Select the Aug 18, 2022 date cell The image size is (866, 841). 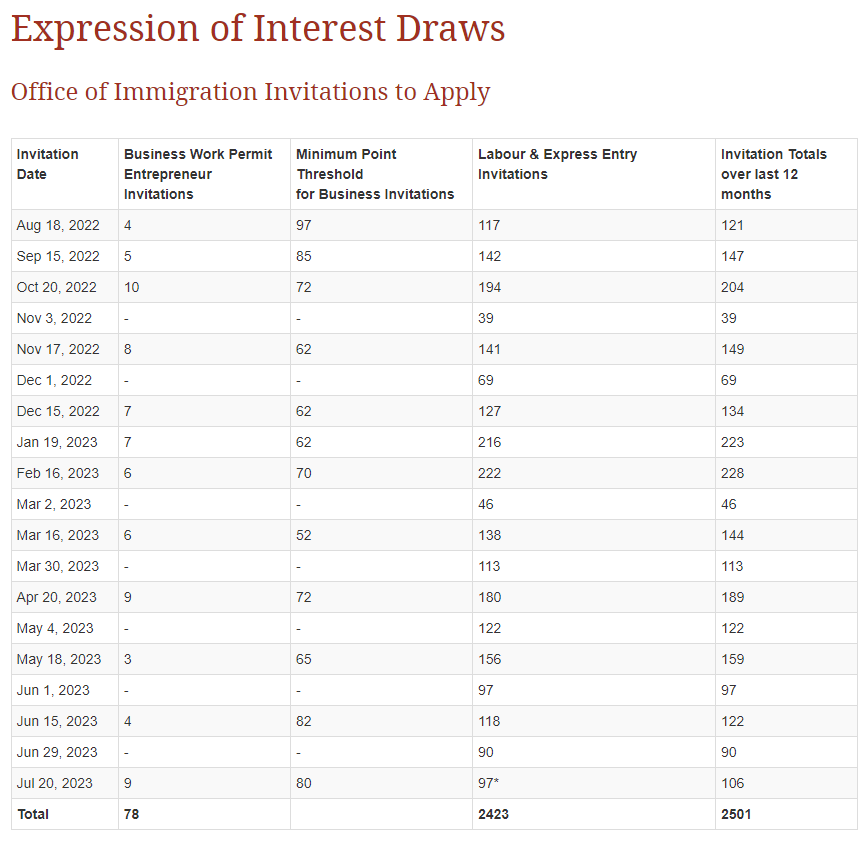point(58,225)
